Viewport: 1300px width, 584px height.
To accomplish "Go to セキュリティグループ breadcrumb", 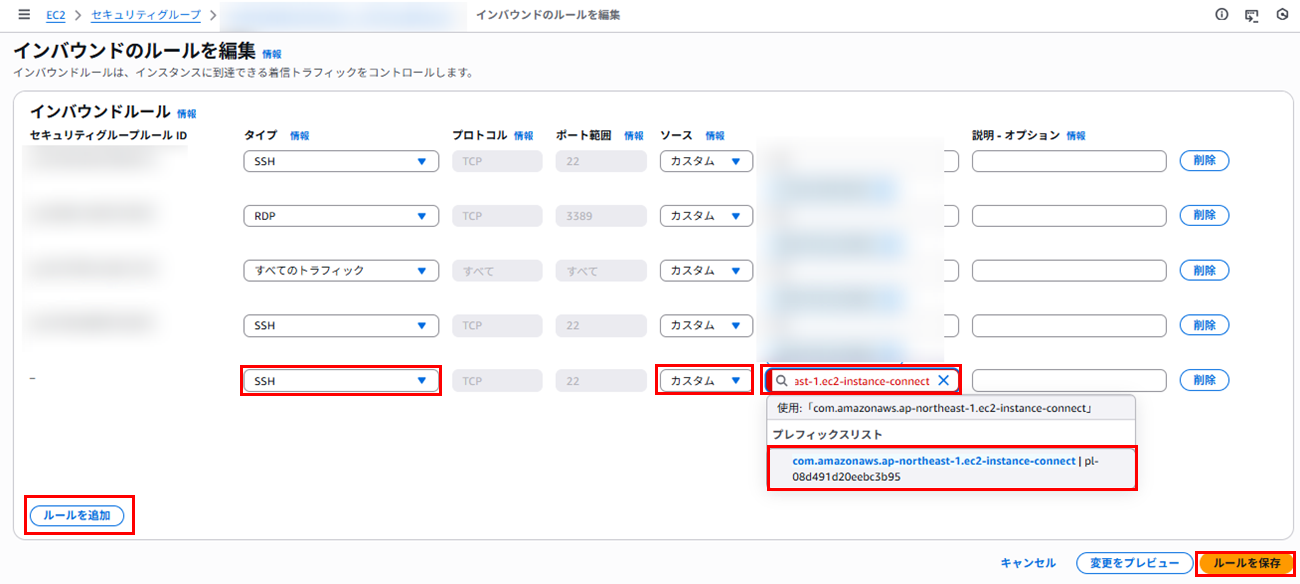I will 145,15.
